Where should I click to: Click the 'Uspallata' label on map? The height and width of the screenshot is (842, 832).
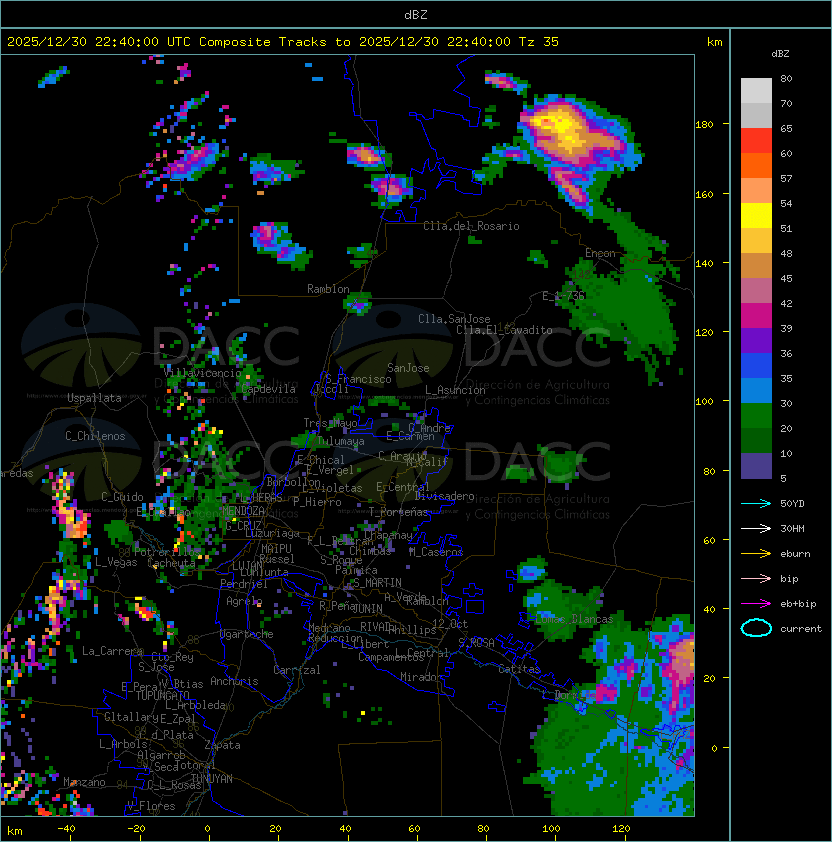pyautogui.click(x=94, y=398)
